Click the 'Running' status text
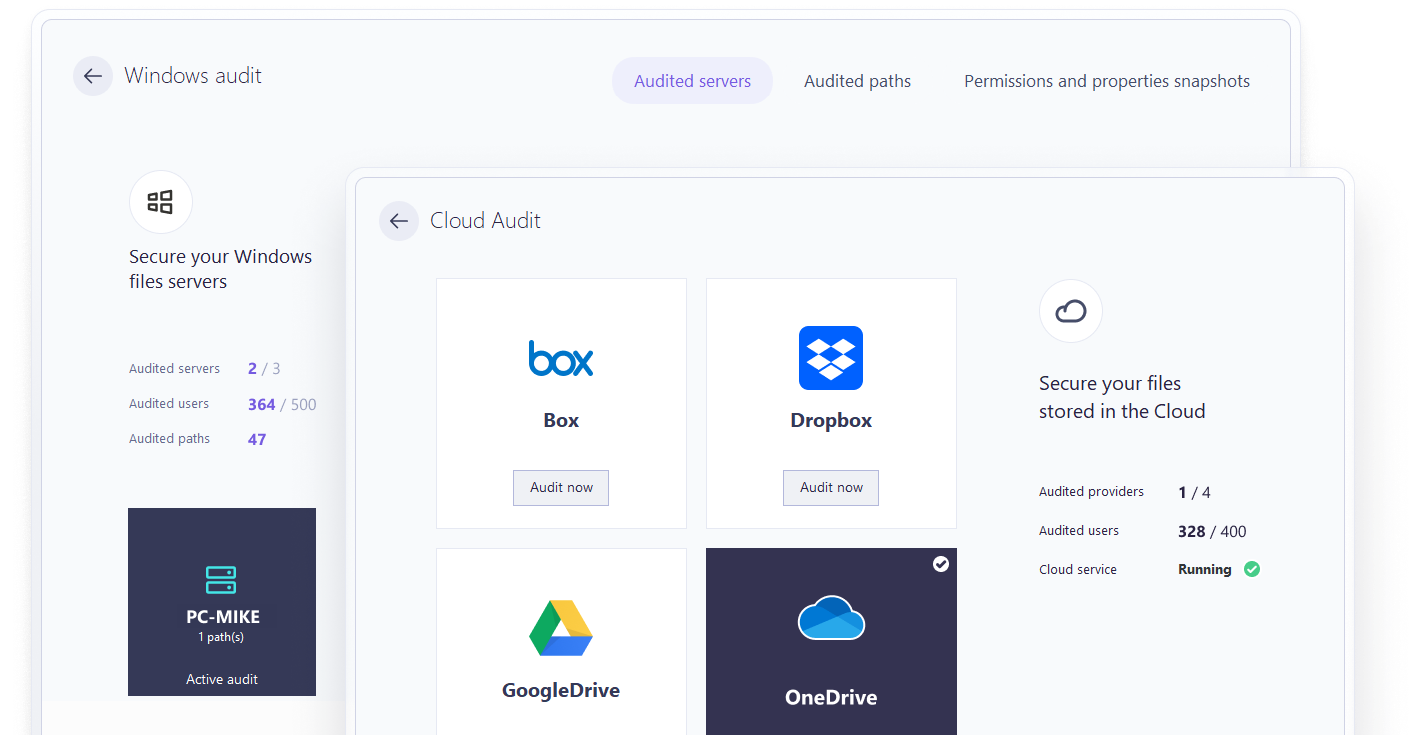This screenshot has height=735, width=1412. 1205,570
